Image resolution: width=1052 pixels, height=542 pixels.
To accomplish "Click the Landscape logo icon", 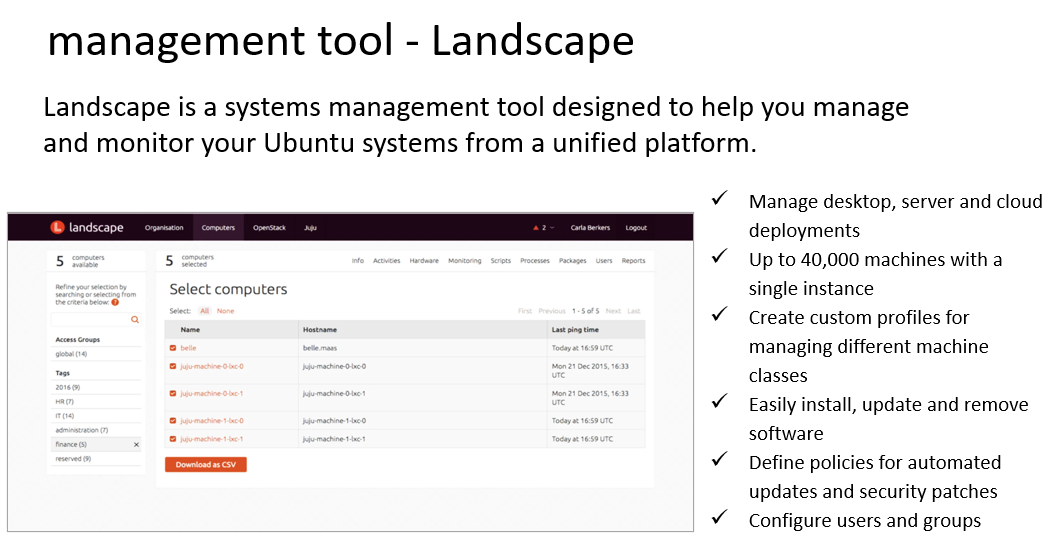I will (57, 227).
